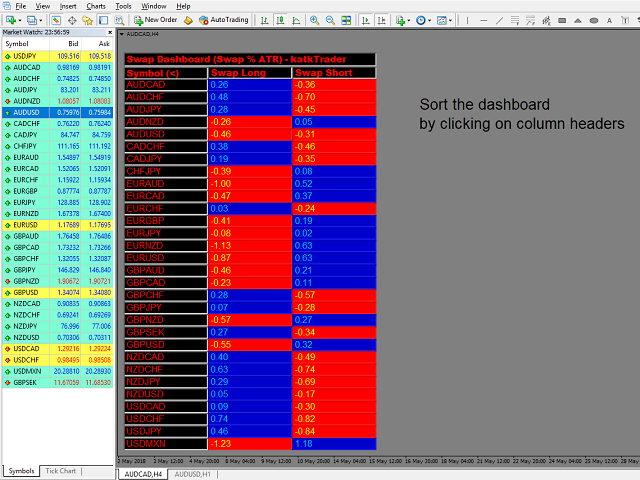The width and height of the screenshot is (640, 480).
Task: Tile windows with the grid icon
Action: (x=346, y=20)
